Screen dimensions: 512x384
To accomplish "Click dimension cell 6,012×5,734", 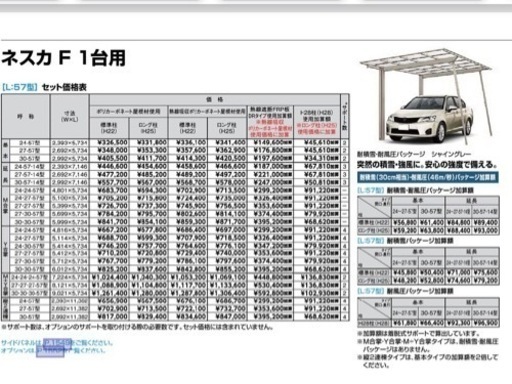I will pyautogui.click(x=70, y=269).
